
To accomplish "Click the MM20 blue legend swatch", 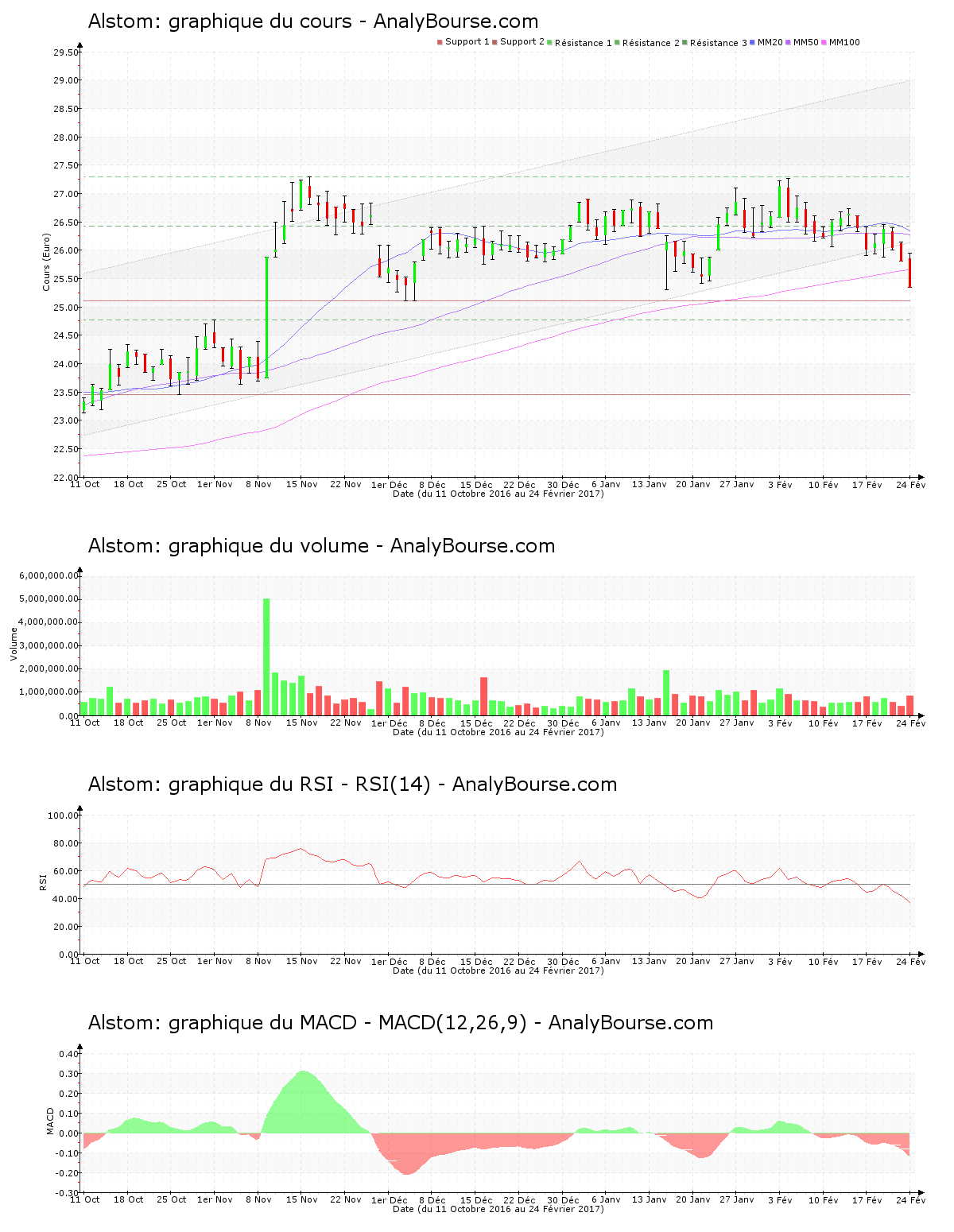I will click(752, 42).
